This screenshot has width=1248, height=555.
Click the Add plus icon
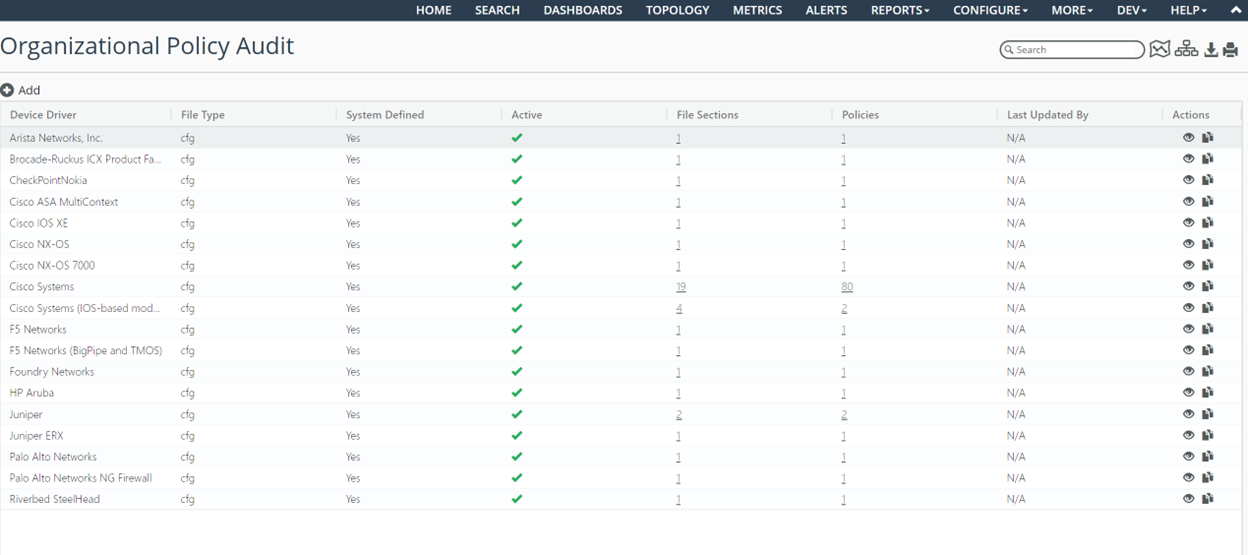pyautogui.click(x=7, y=90)
